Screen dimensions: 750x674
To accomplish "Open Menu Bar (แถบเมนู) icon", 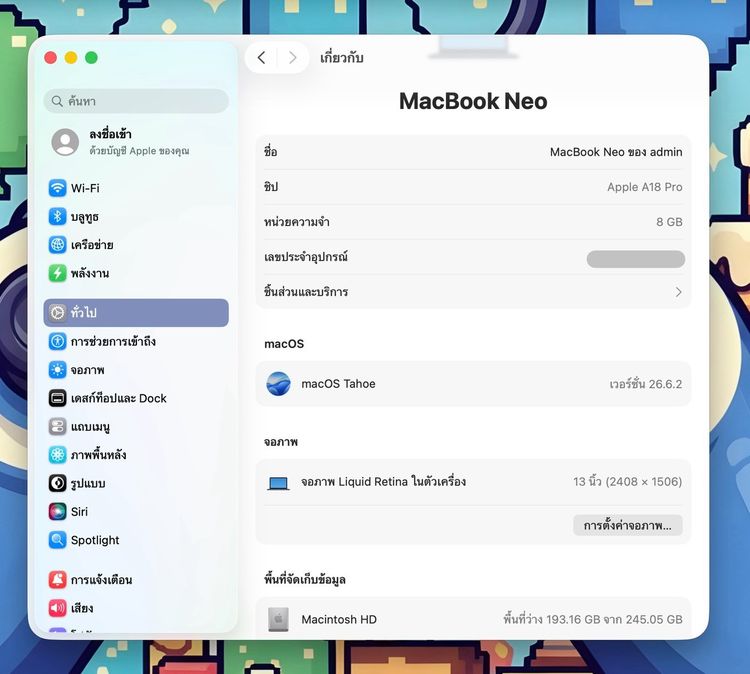I will [57, 426].
